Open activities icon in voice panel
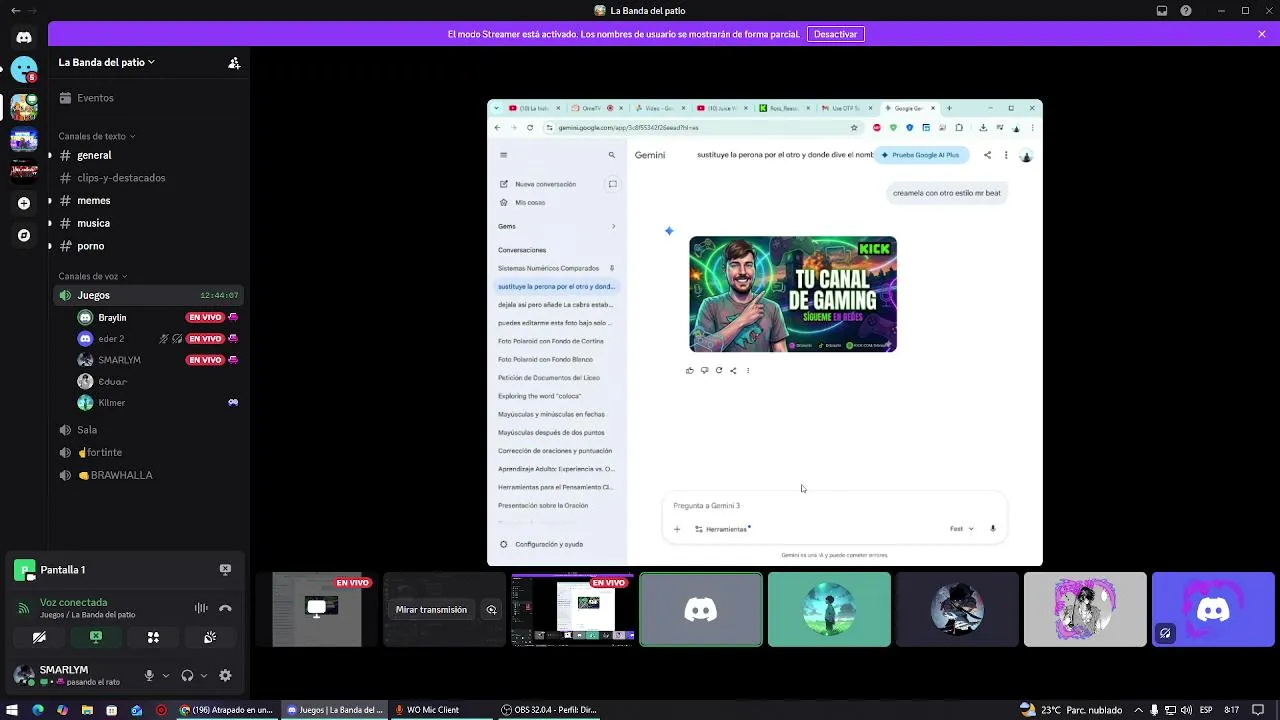This screenshot has height=720, width=1280. tap(153, 637)
